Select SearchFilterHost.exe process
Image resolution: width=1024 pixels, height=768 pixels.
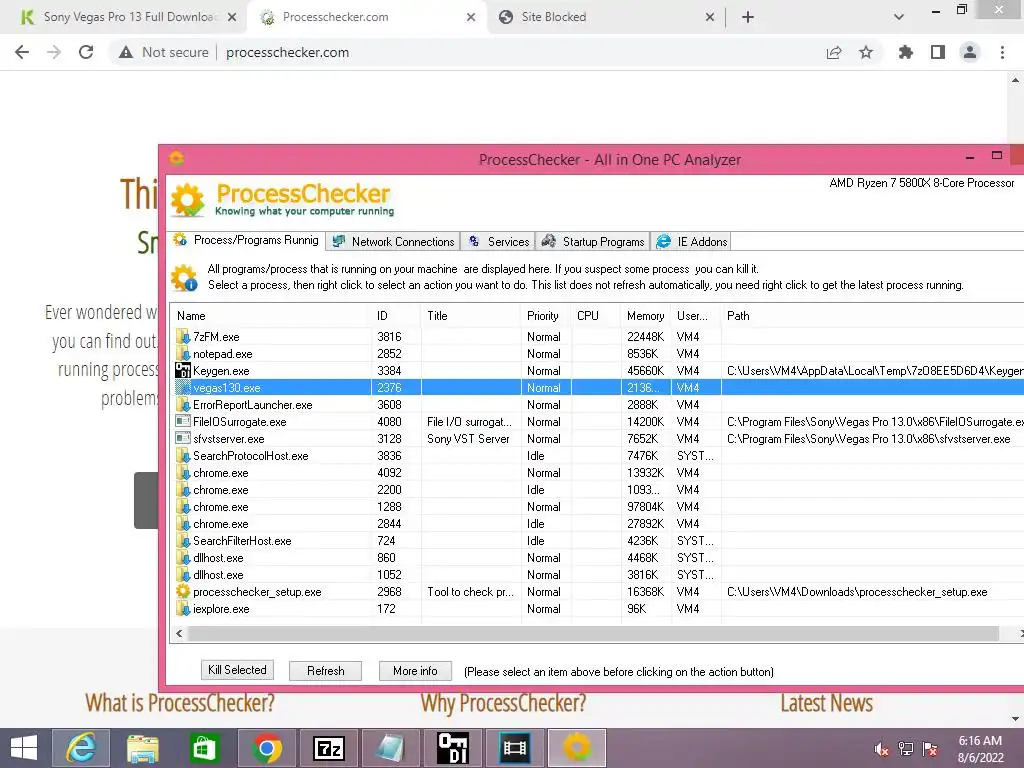242,541
